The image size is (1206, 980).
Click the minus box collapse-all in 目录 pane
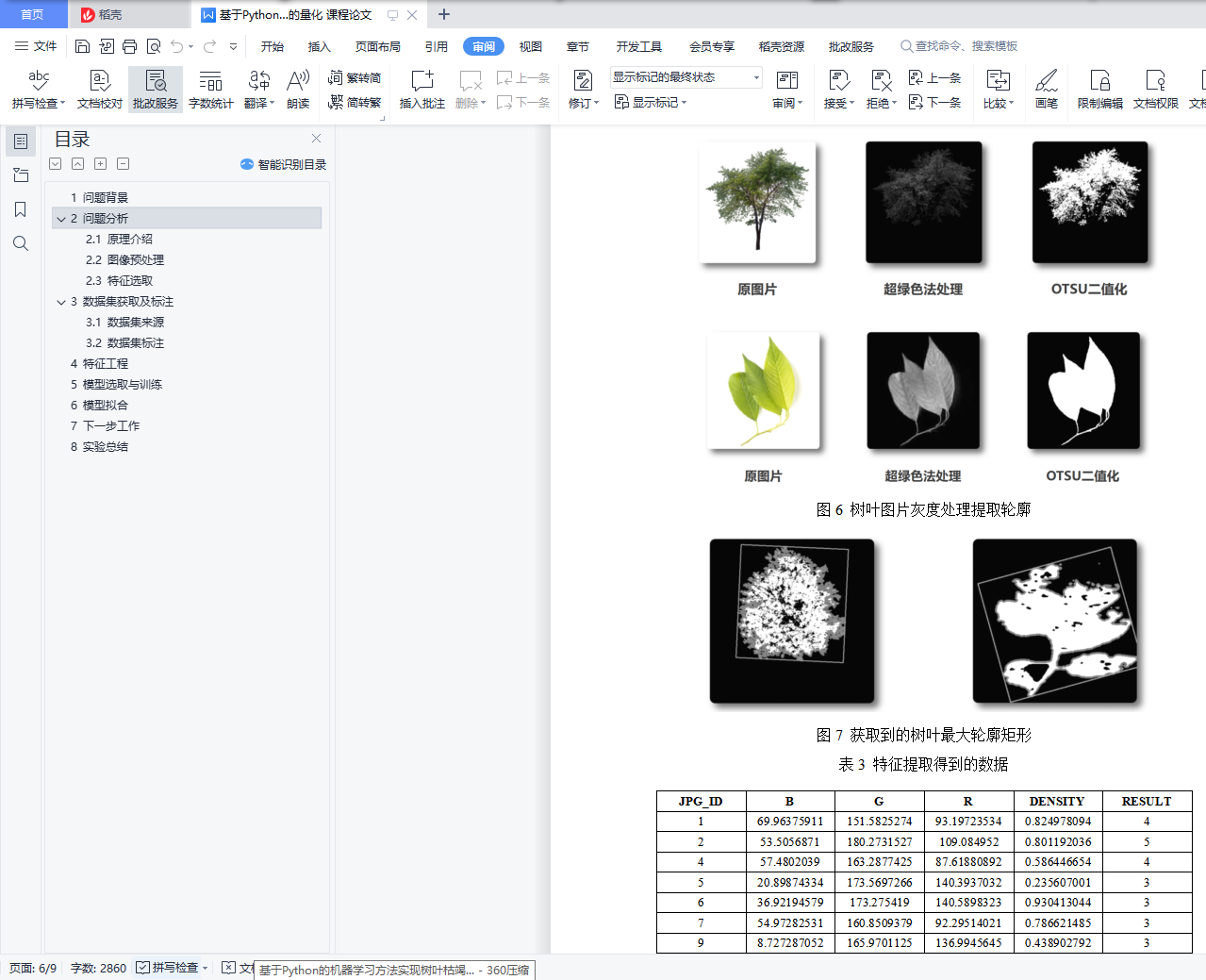click(123, 163)
